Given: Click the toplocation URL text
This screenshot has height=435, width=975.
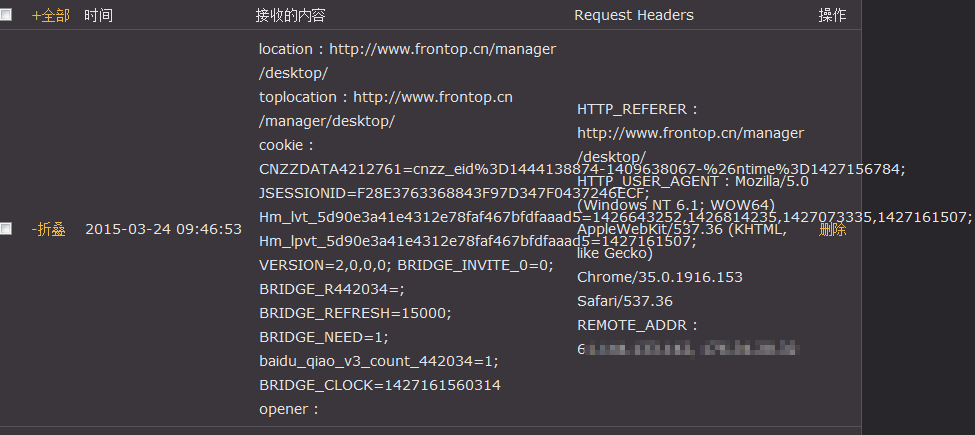Looking at the screenshot, I should pyautogui.click(x=386, y=109).
